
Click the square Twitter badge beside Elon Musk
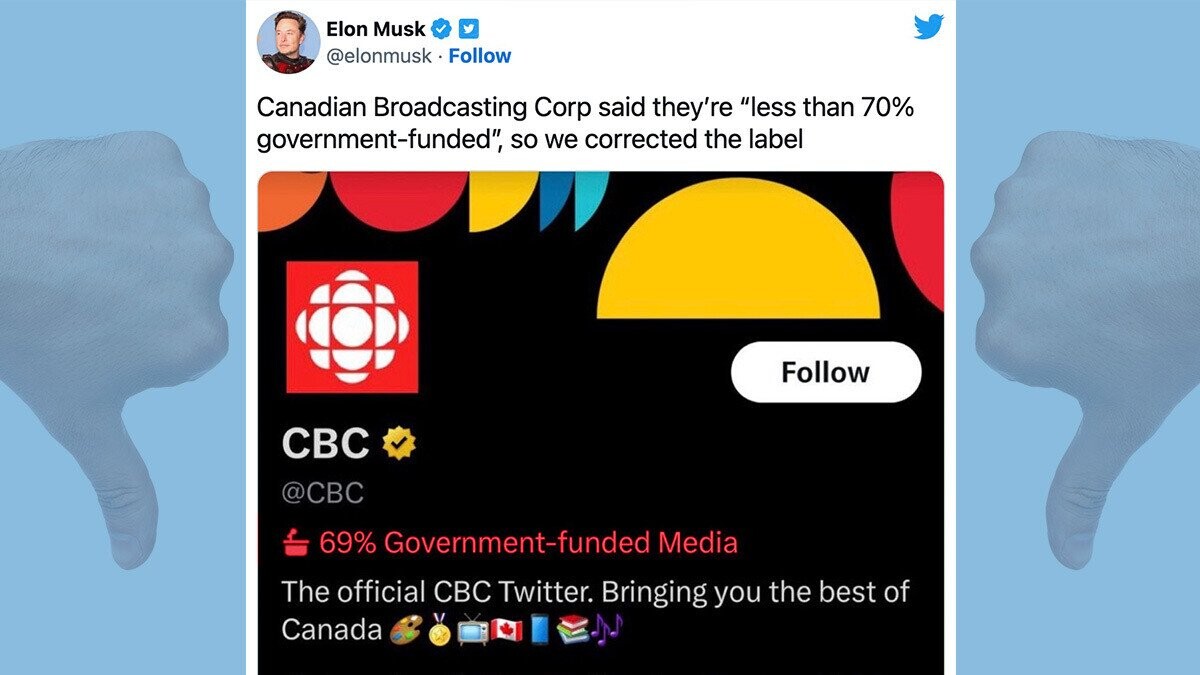pos(467,28)
